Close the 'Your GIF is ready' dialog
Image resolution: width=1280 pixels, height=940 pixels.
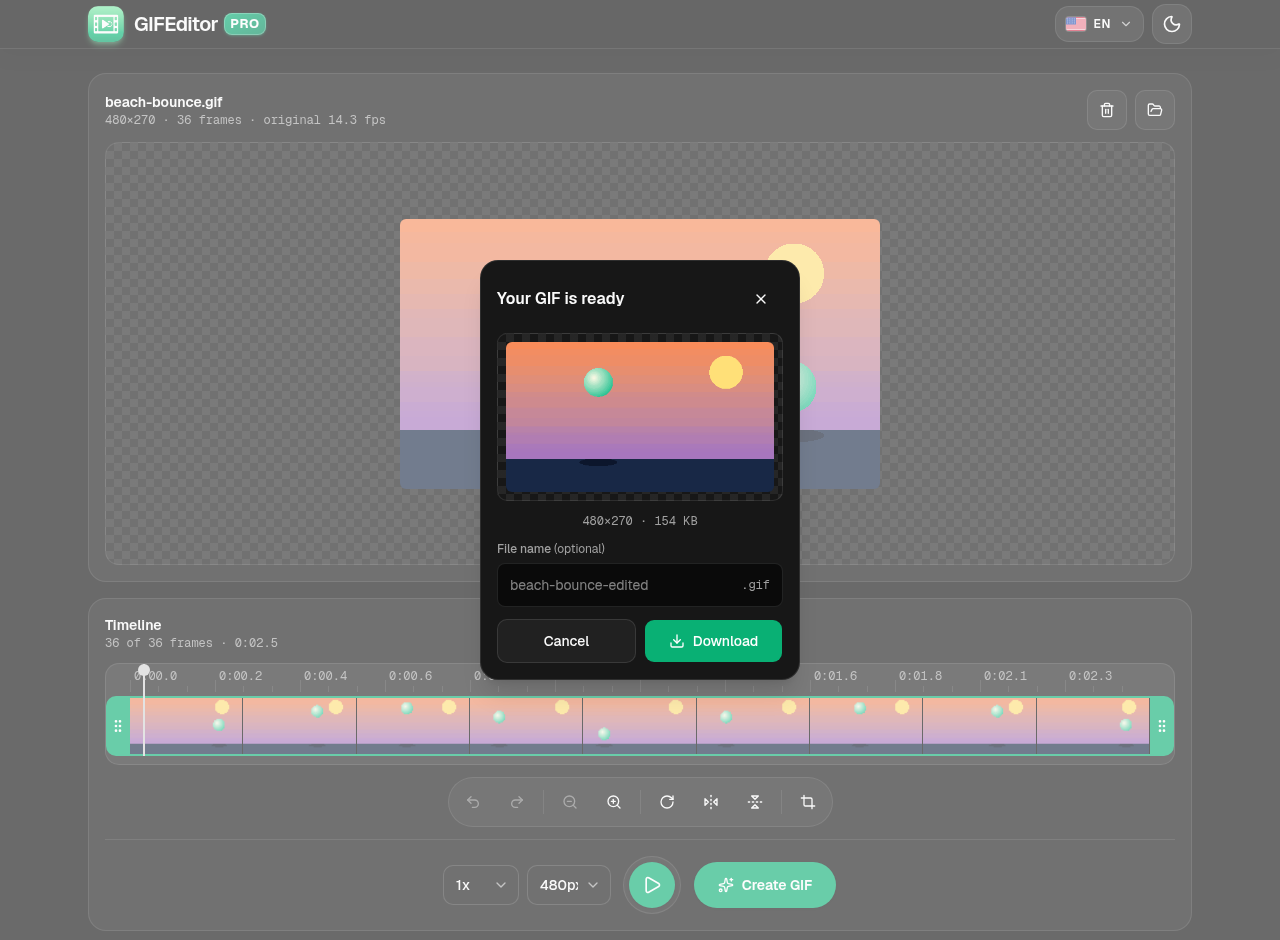pos(761,299)
